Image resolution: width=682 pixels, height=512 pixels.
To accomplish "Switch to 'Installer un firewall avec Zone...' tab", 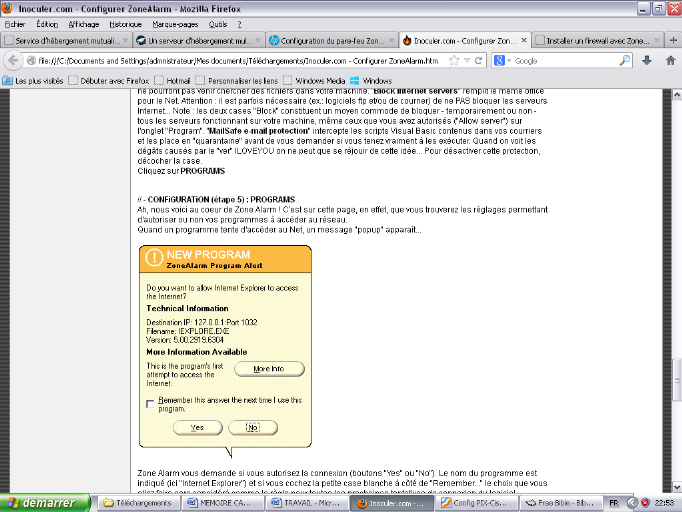I will point(598,40).
